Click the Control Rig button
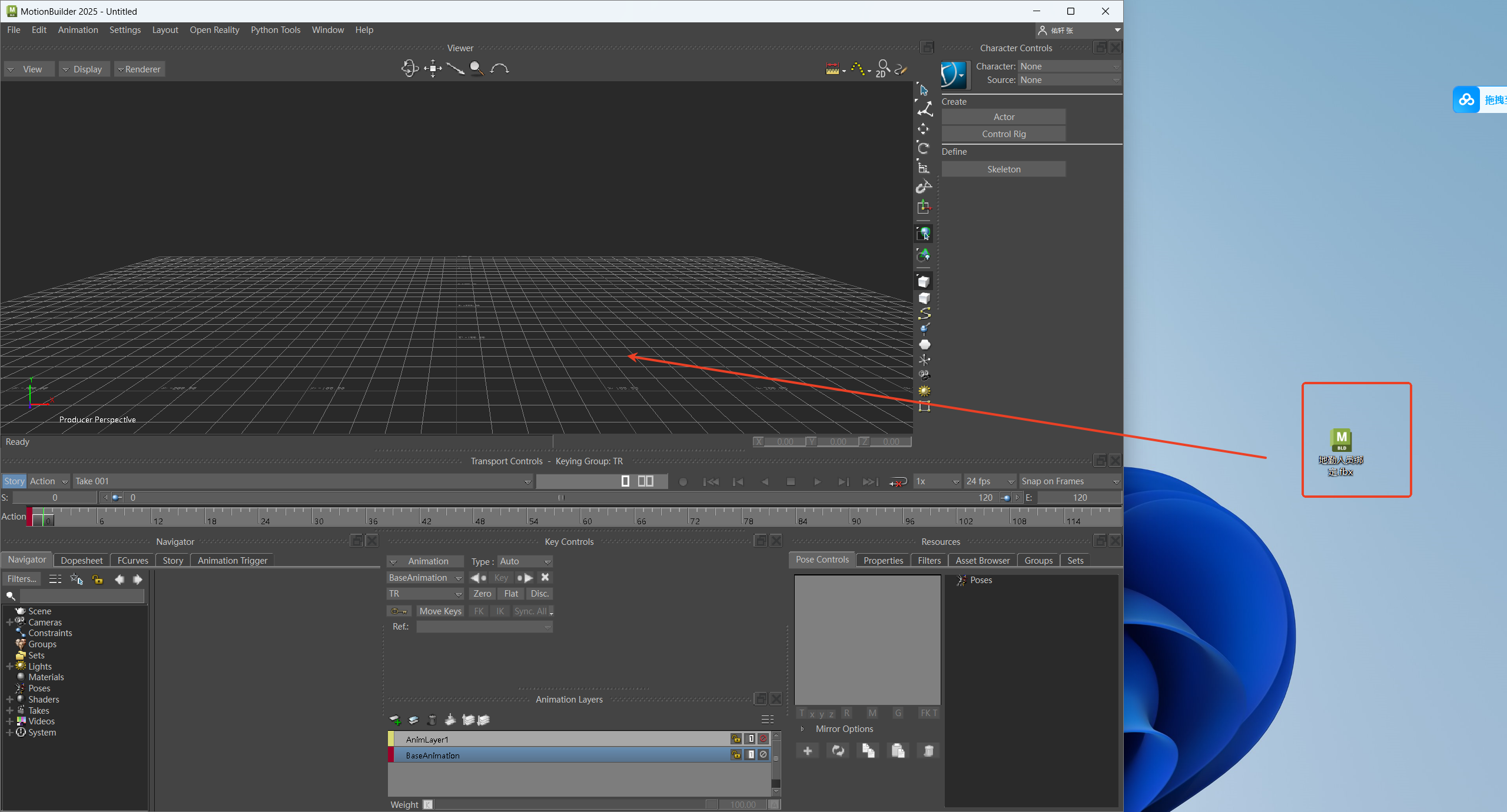This screenshot has height=812, width=1507. (x=1004, y=134)
